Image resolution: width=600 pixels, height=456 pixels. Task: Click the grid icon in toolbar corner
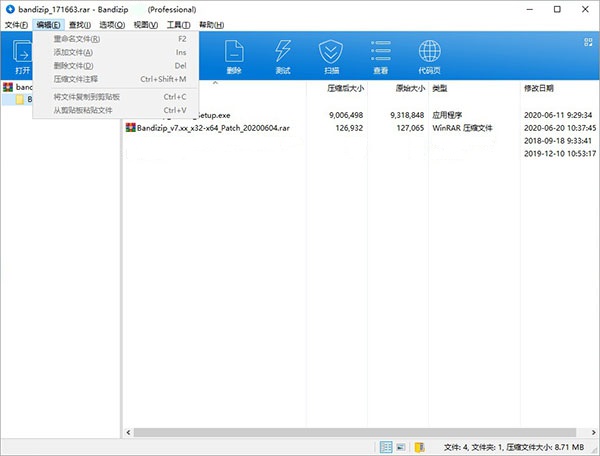[x=588, y=42]
